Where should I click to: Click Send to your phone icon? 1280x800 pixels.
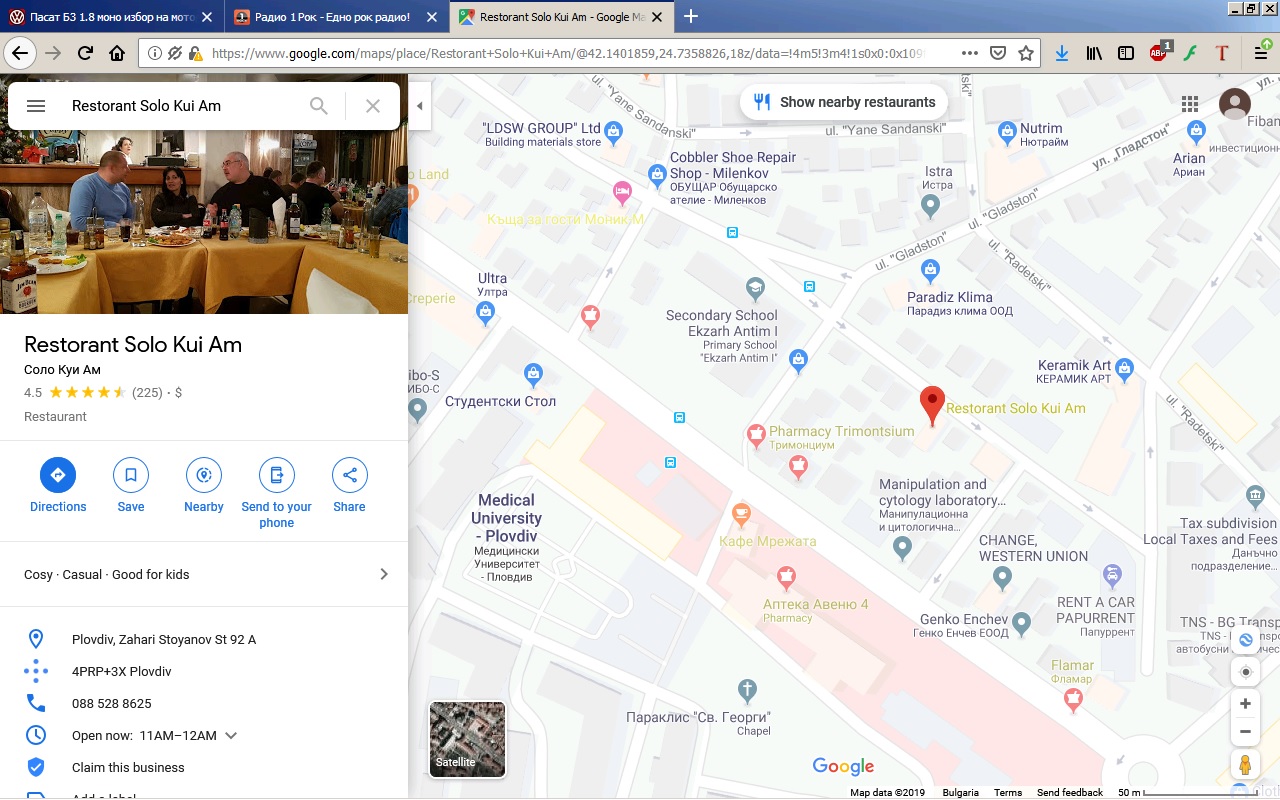coord(277,475)
